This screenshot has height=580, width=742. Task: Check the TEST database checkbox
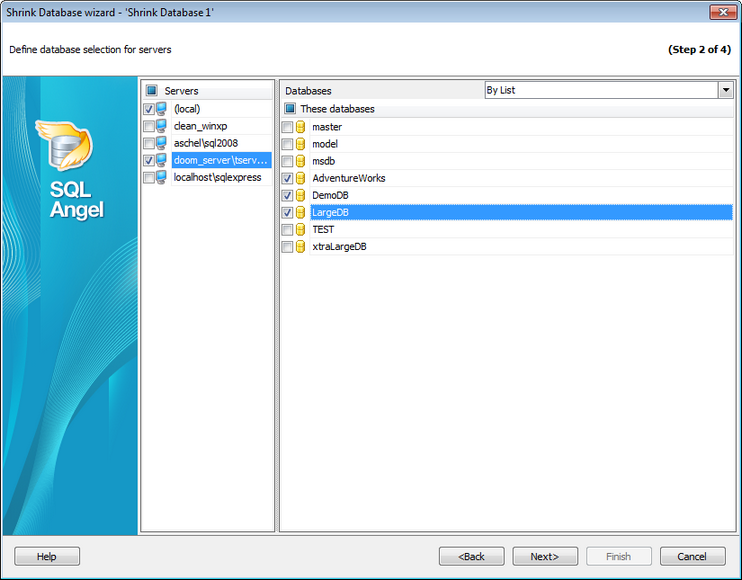[x=287, y=229]
